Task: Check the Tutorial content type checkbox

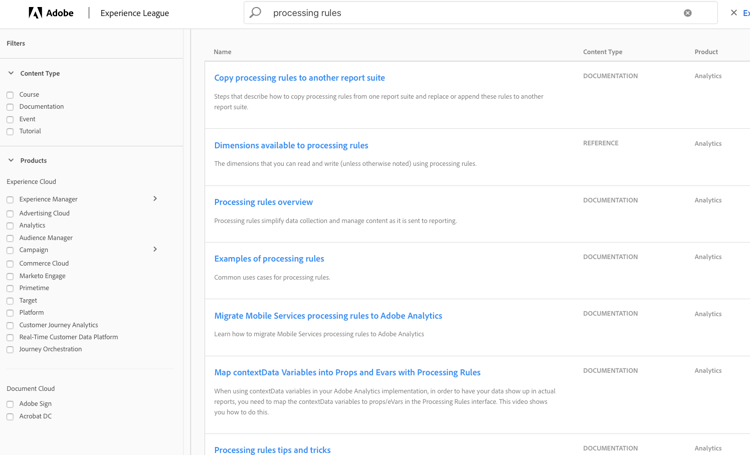Action: (x=10, y=131)
